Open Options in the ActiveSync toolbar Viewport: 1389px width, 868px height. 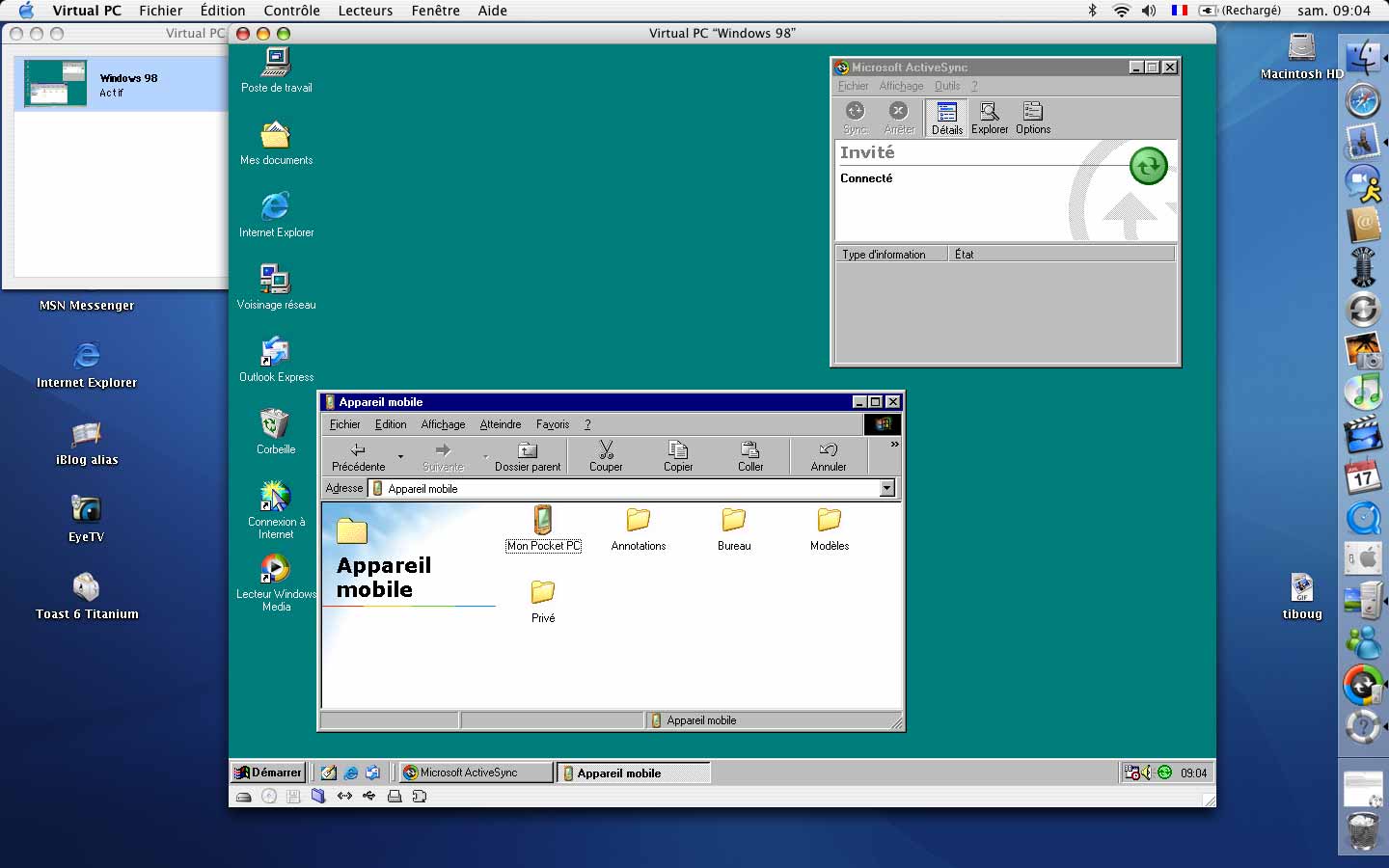point(1032,118)
